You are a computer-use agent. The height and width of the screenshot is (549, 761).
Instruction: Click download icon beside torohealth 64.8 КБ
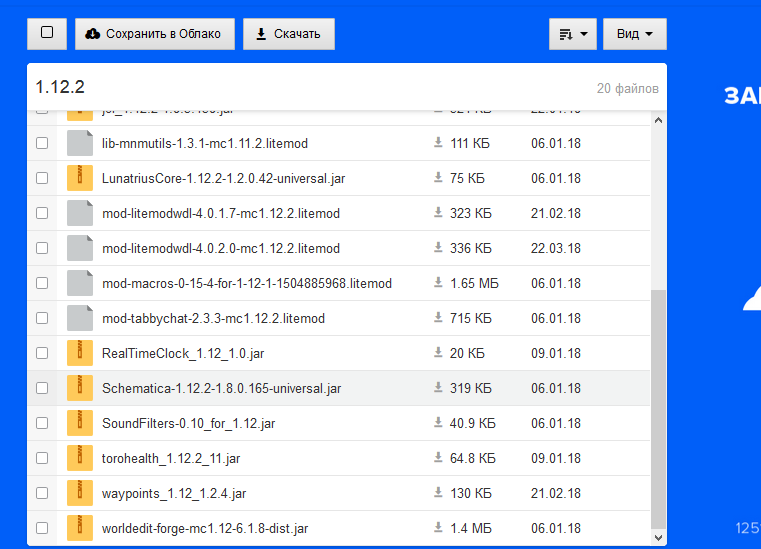pos(438,458)
